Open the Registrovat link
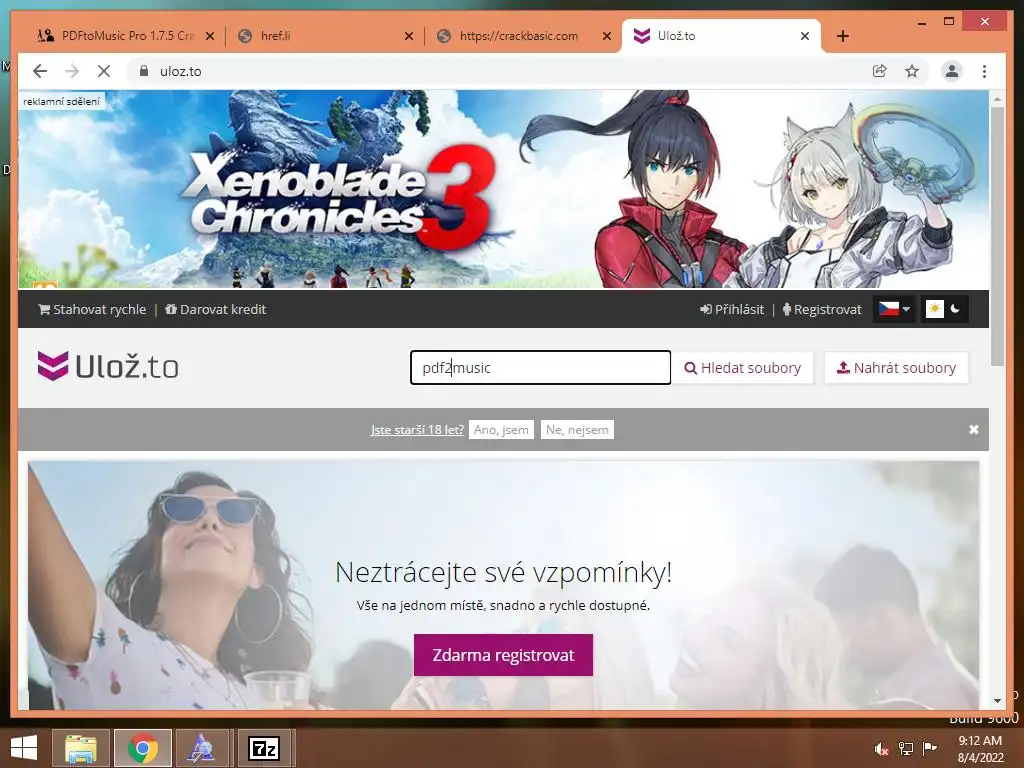Screen dimensions: 1024x768 (x=822, y=310)
